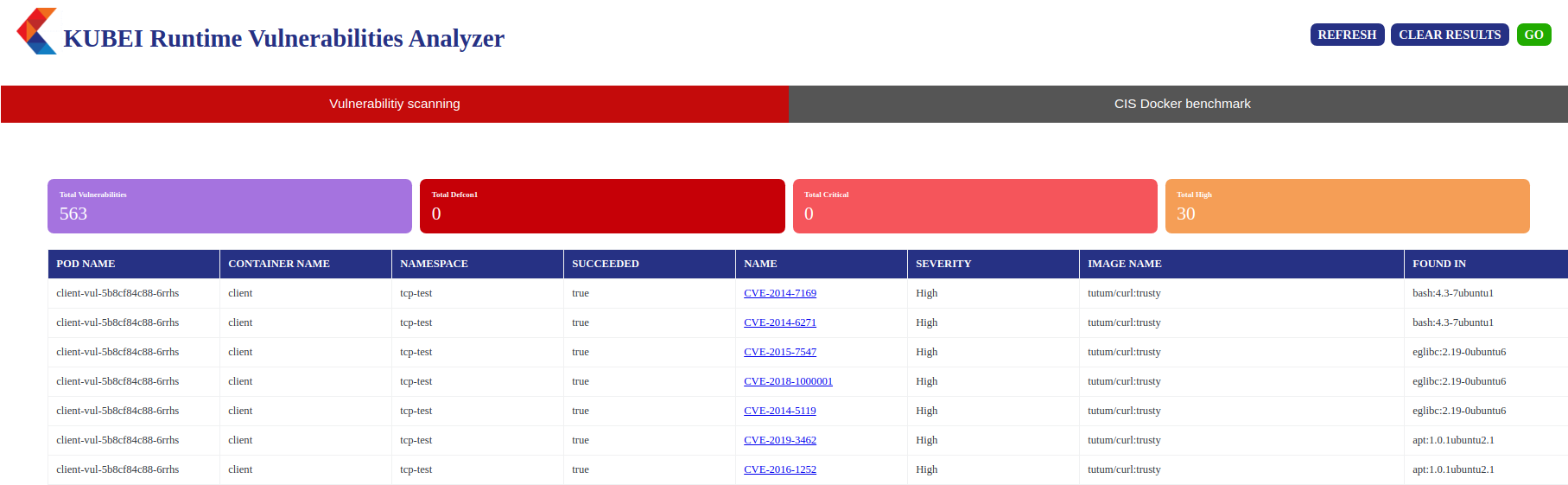
Task: Select client container in CVE-2014-7169 row
Action: [x=240, y=293]
